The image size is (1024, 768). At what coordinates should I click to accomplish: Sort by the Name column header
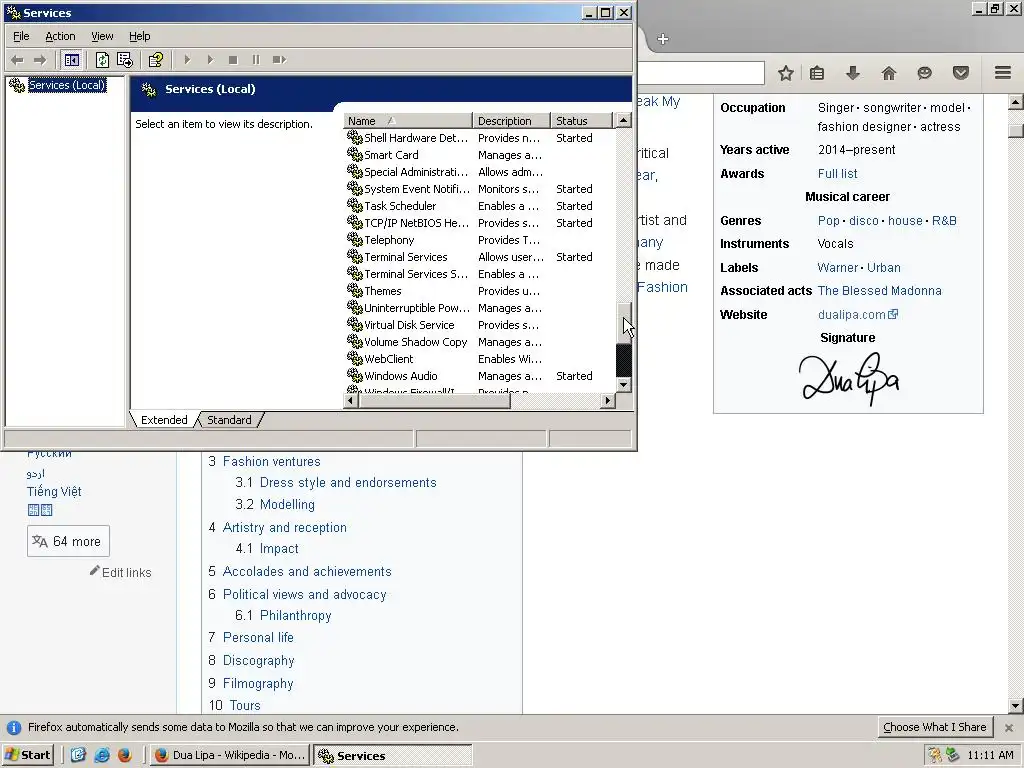407,121
